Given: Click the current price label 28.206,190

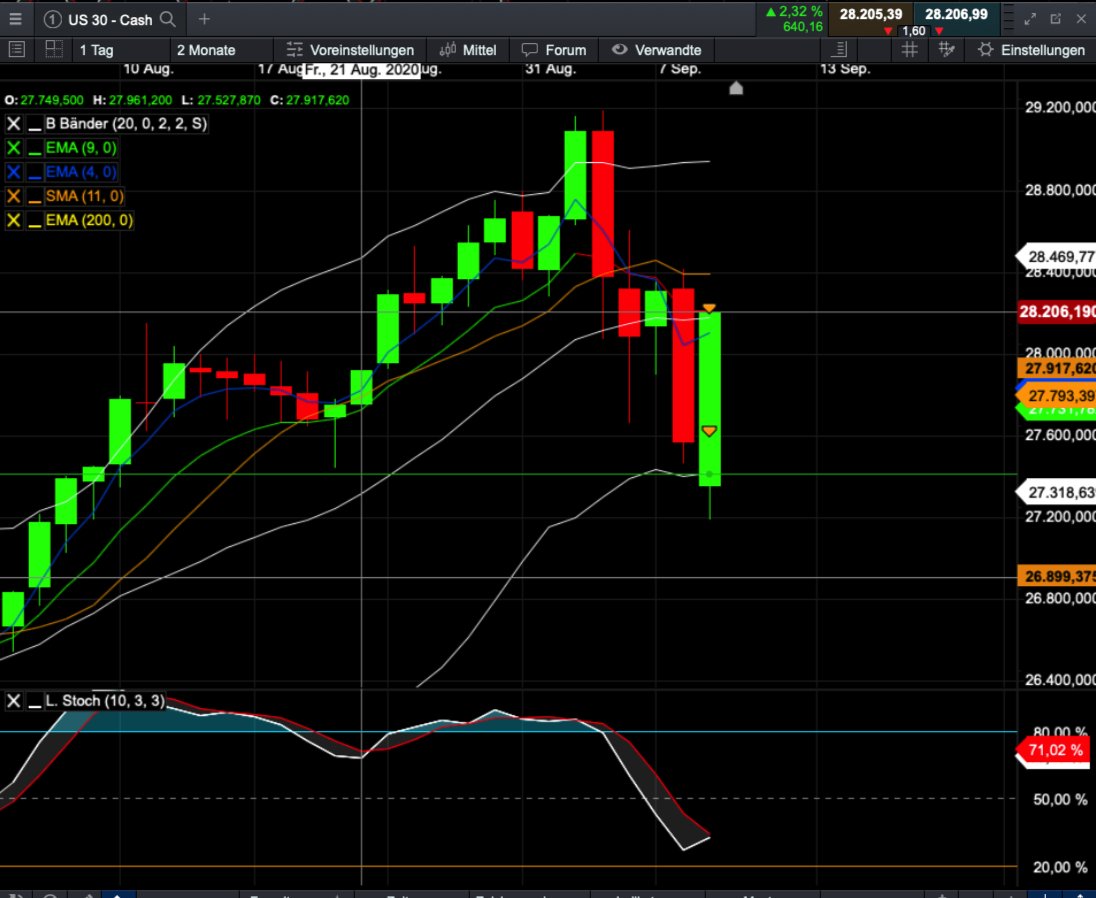Looking at the screenshot, I should pyautogui.click(x=1056, y=311).
